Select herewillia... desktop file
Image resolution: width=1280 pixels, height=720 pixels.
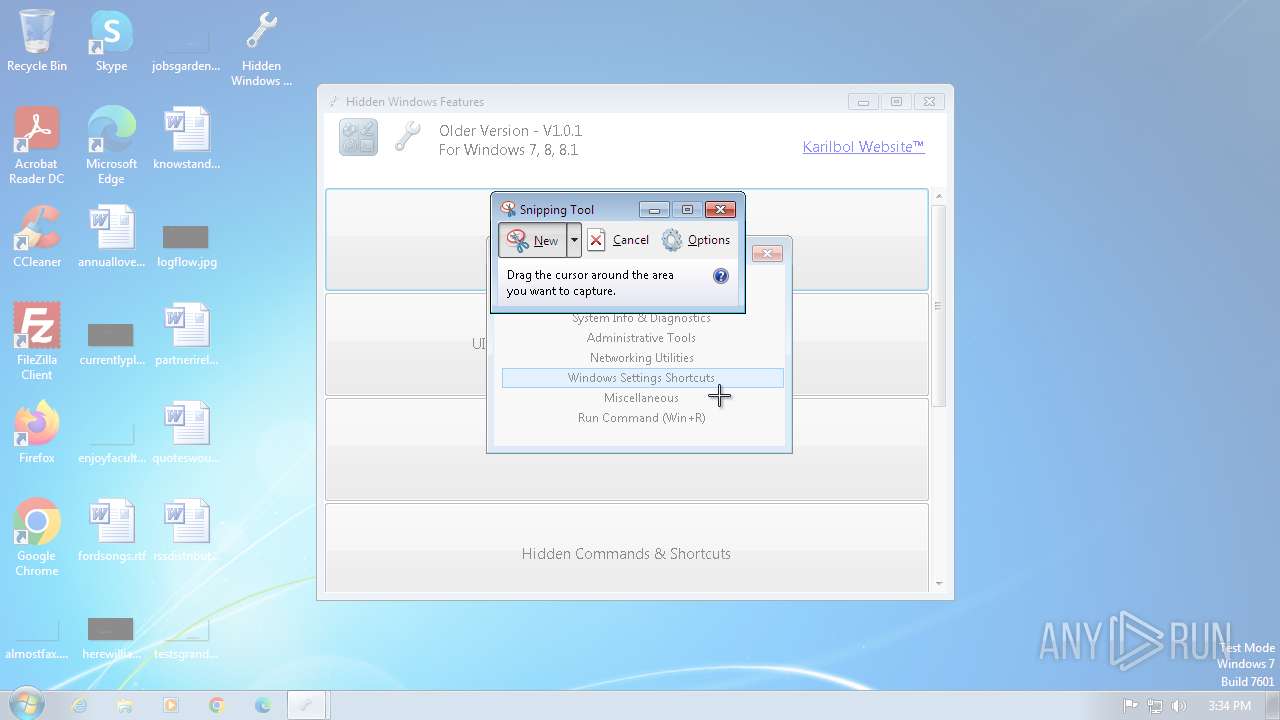pos(111,637)
